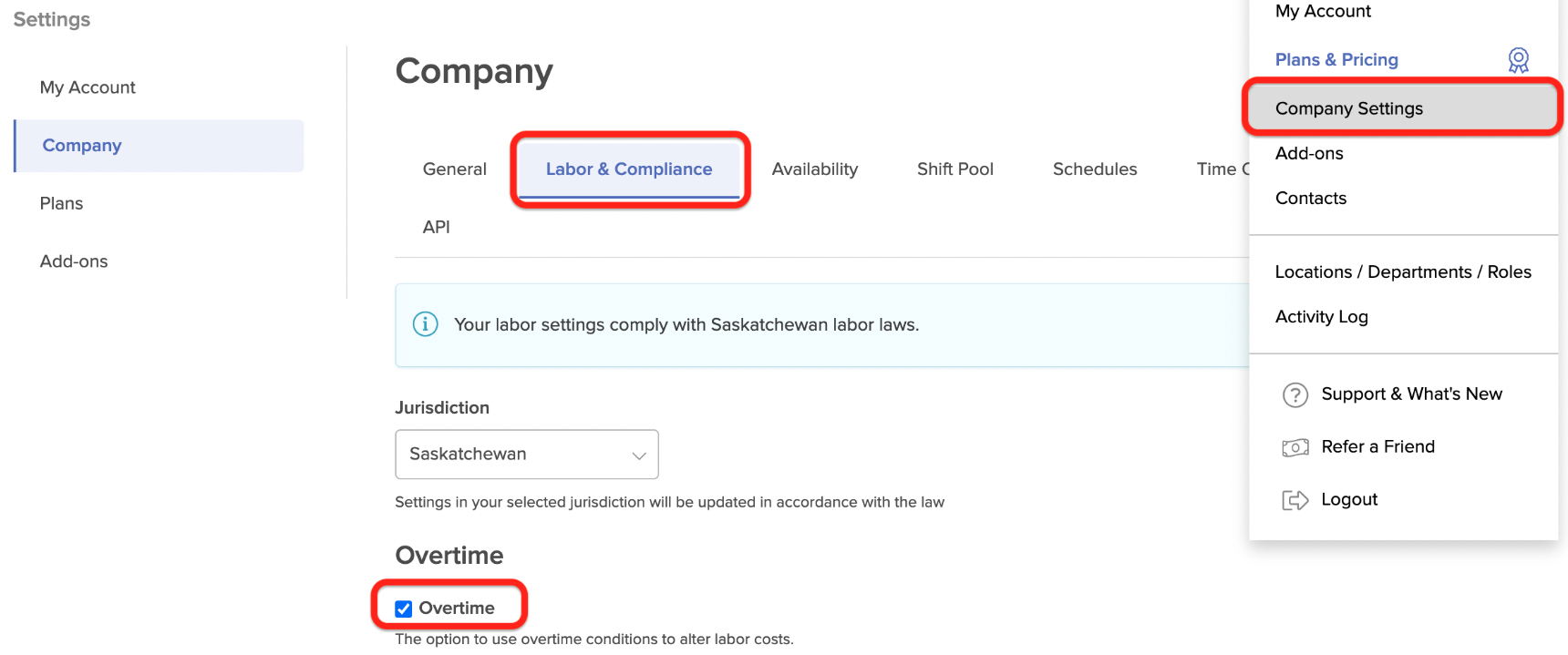The image size is (1568, 655).
Task: Switch to the General tab
Action: 454,169
